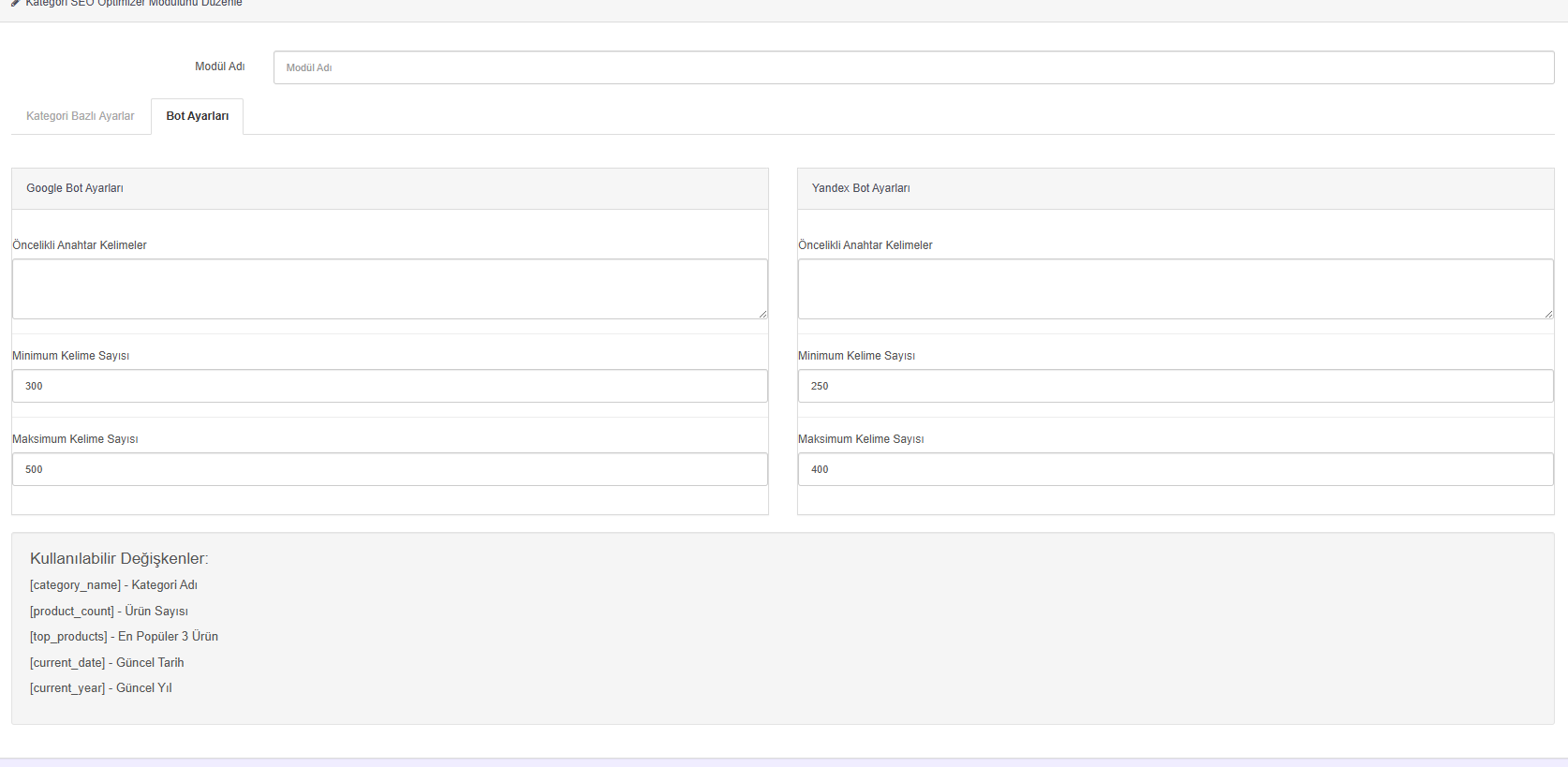Click Yandex Maksimum Kelime Sayısı field showing 400
The height and width of the screenshot is (767, 1568).
point(1176,469)
